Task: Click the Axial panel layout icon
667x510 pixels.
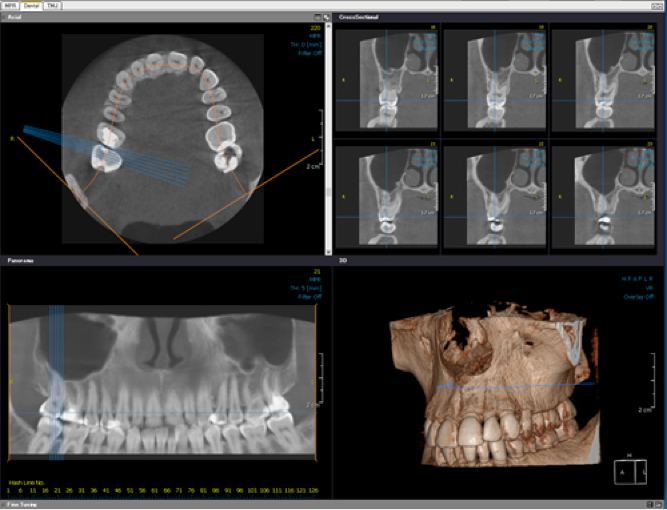Action: point(316,18)
